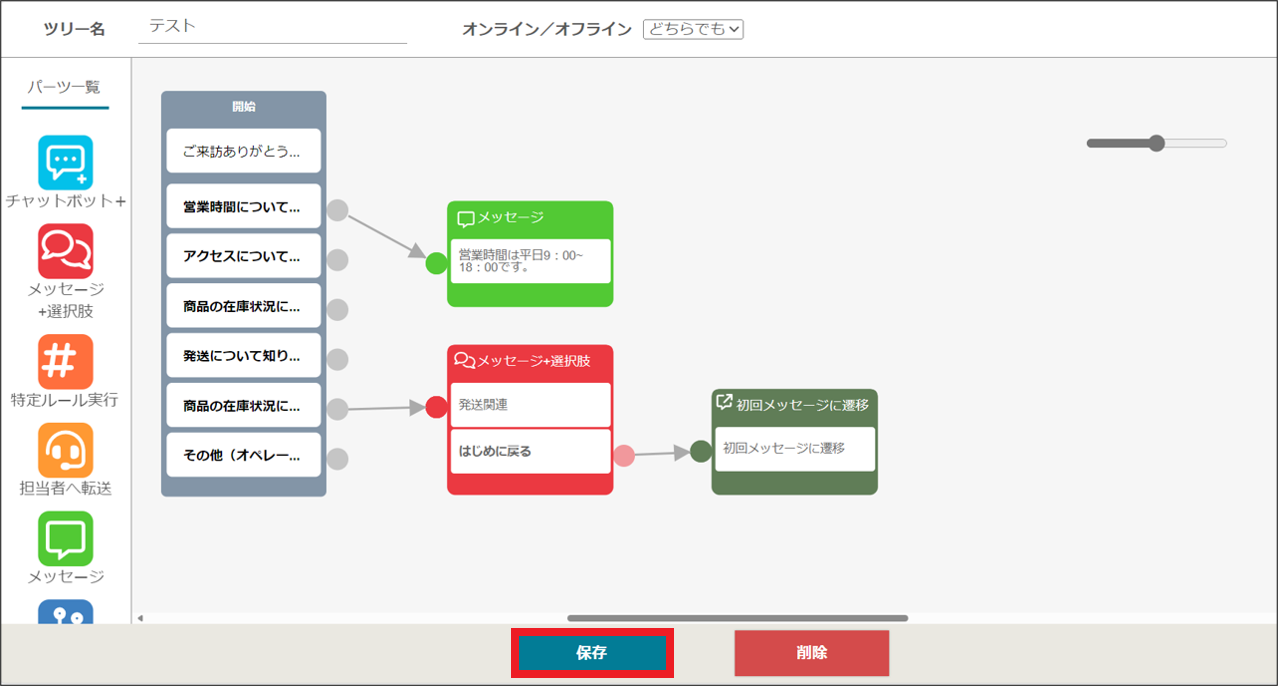Click the 保存 button
The width and height of the screenshot is (1278, 686).
[x=592, y=653]
